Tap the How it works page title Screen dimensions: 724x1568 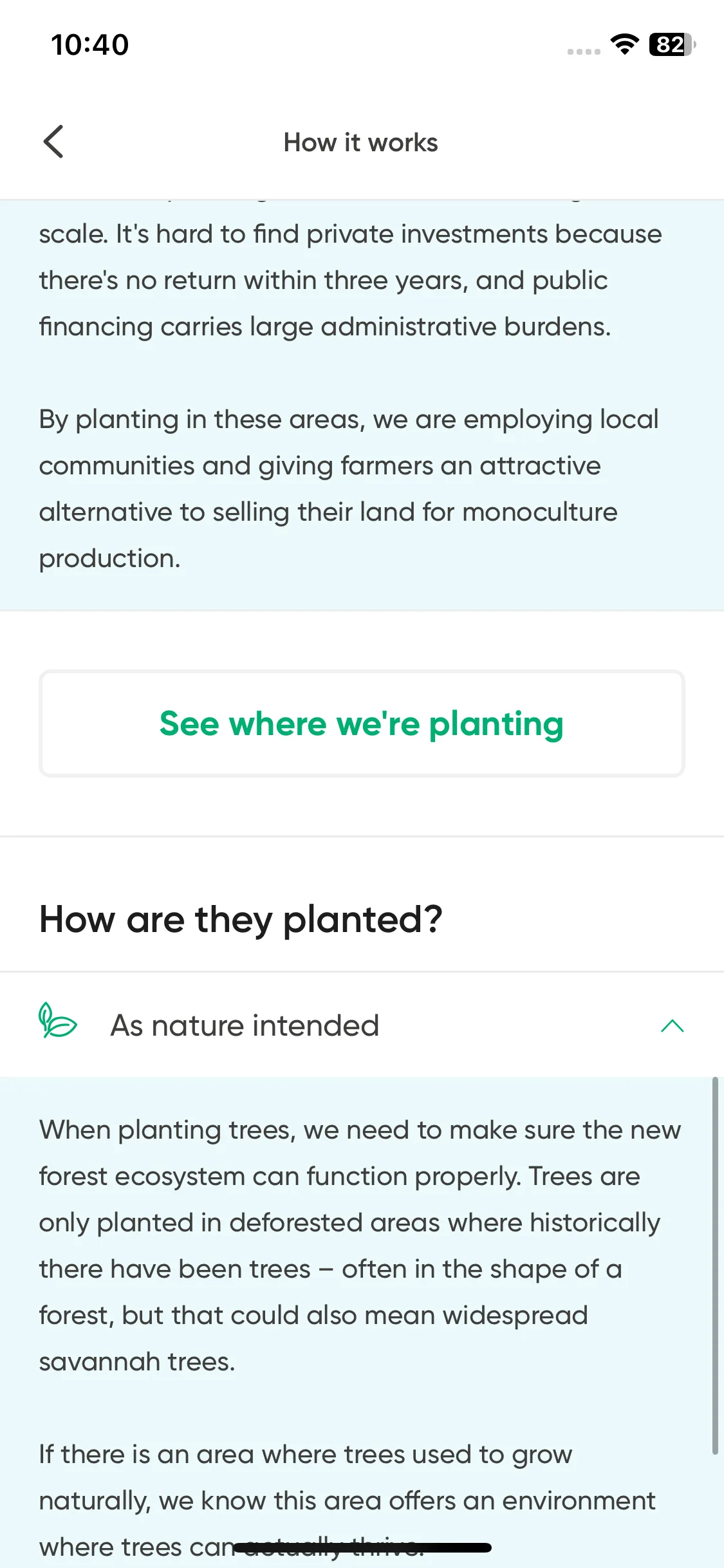coord(361,142)
